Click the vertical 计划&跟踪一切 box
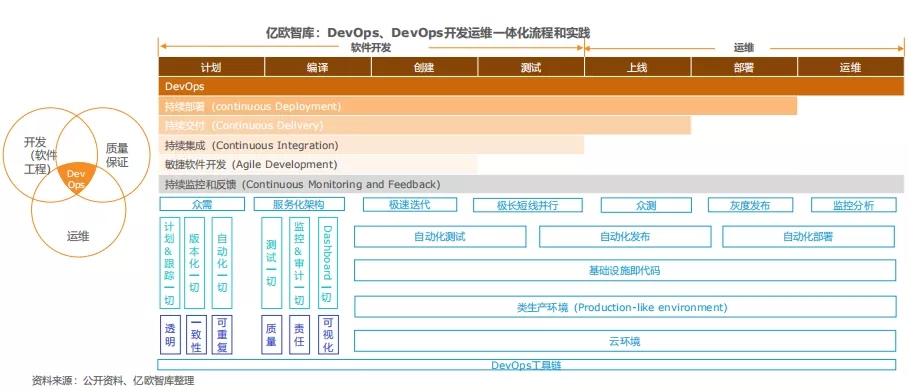Image resolution: width=909 pixels, height=391 pixels. tap(169, 263)
